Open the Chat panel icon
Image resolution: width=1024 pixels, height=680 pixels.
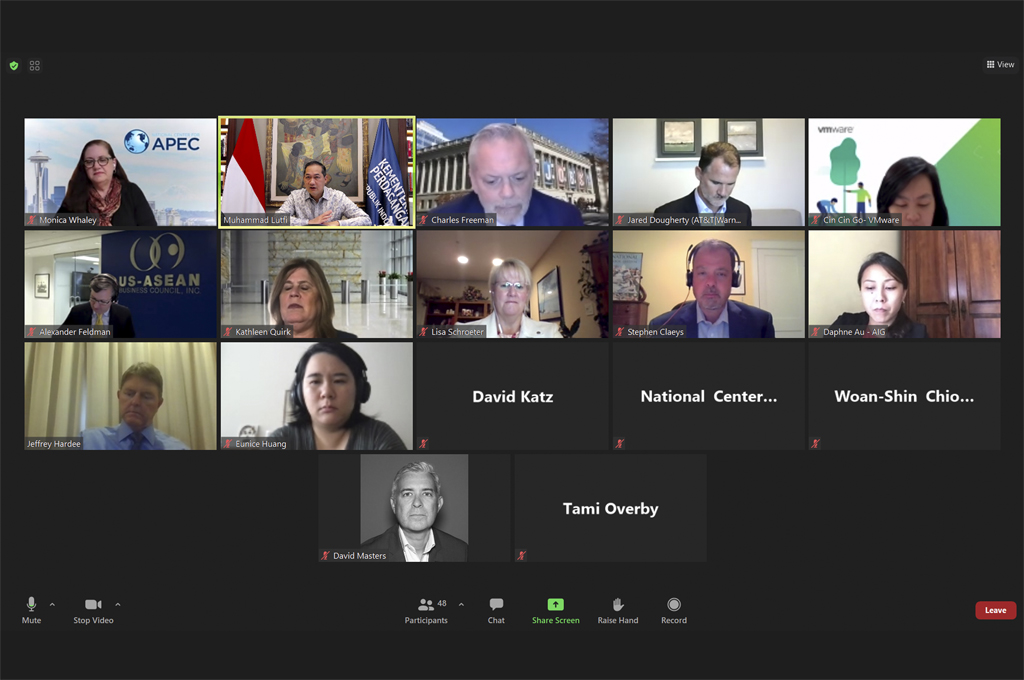pos(496,604)
